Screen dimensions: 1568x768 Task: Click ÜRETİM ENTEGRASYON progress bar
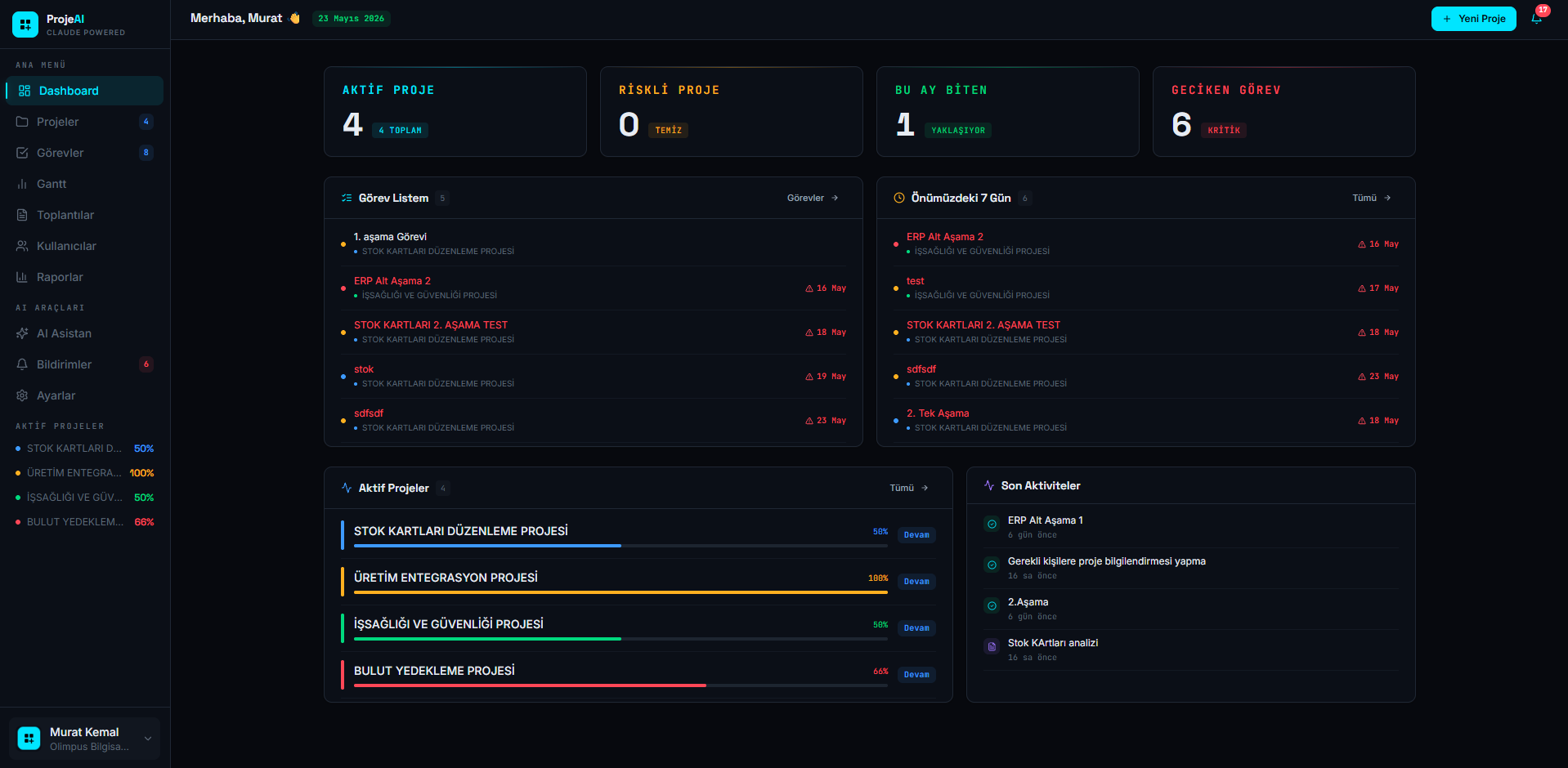(620, 592)
